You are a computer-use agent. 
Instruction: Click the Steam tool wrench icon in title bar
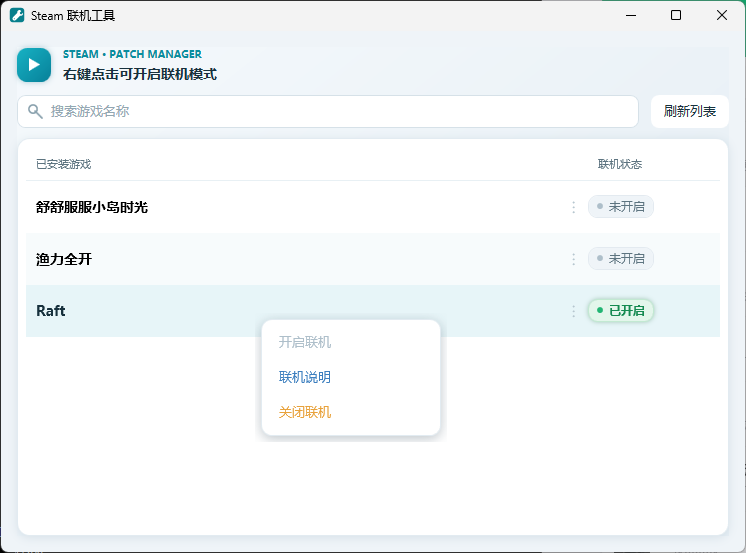[17, 15]
